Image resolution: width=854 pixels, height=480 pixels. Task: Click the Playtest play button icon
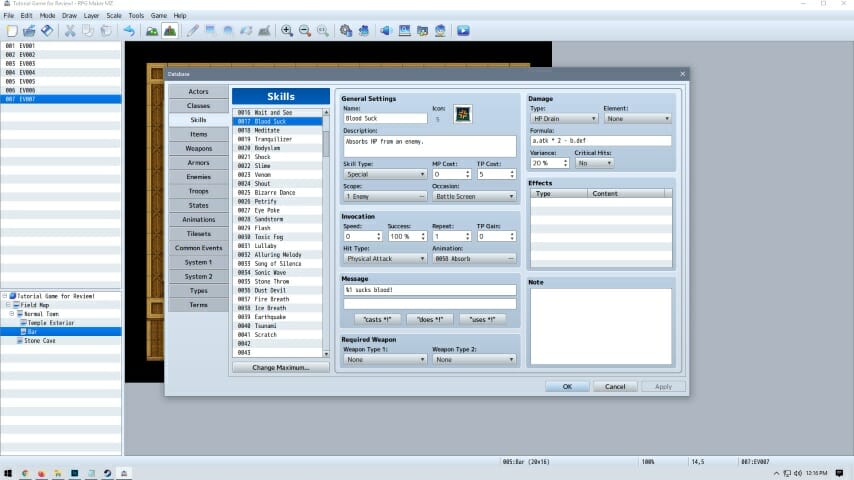(464, 31)
